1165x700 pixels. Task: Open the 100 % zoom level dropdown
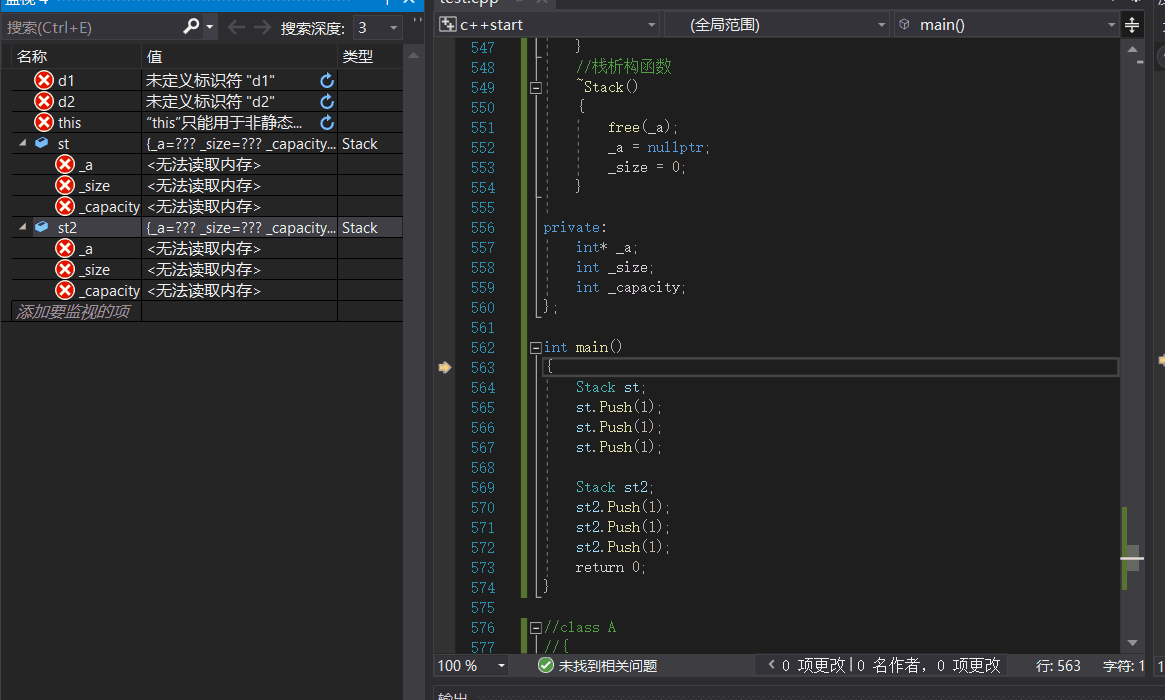(x=501, y=665)
